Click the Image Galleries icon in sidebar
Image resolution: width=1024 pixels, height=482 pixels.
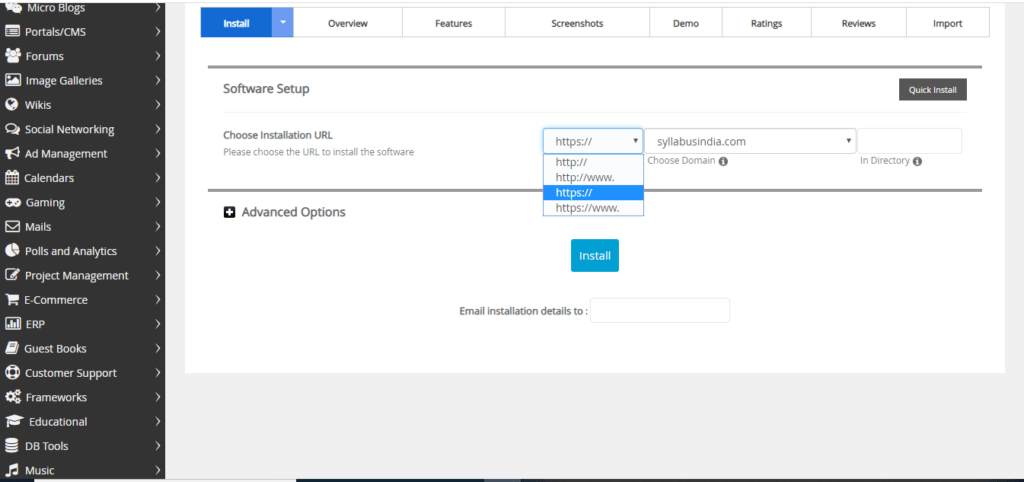(13, 80)
